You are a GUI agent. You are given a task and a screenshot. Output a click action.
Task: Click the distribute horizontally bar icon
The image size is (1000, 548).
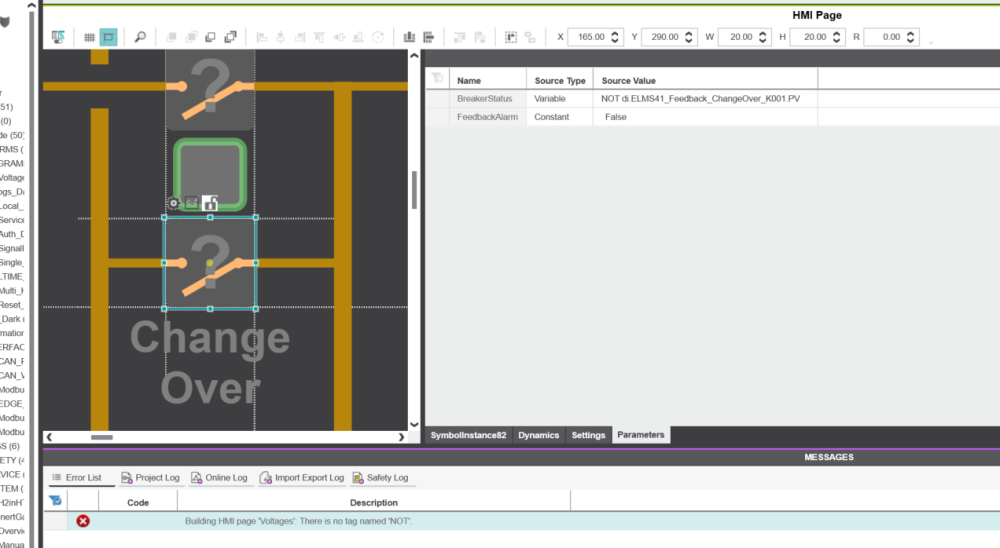pos(429,37)
